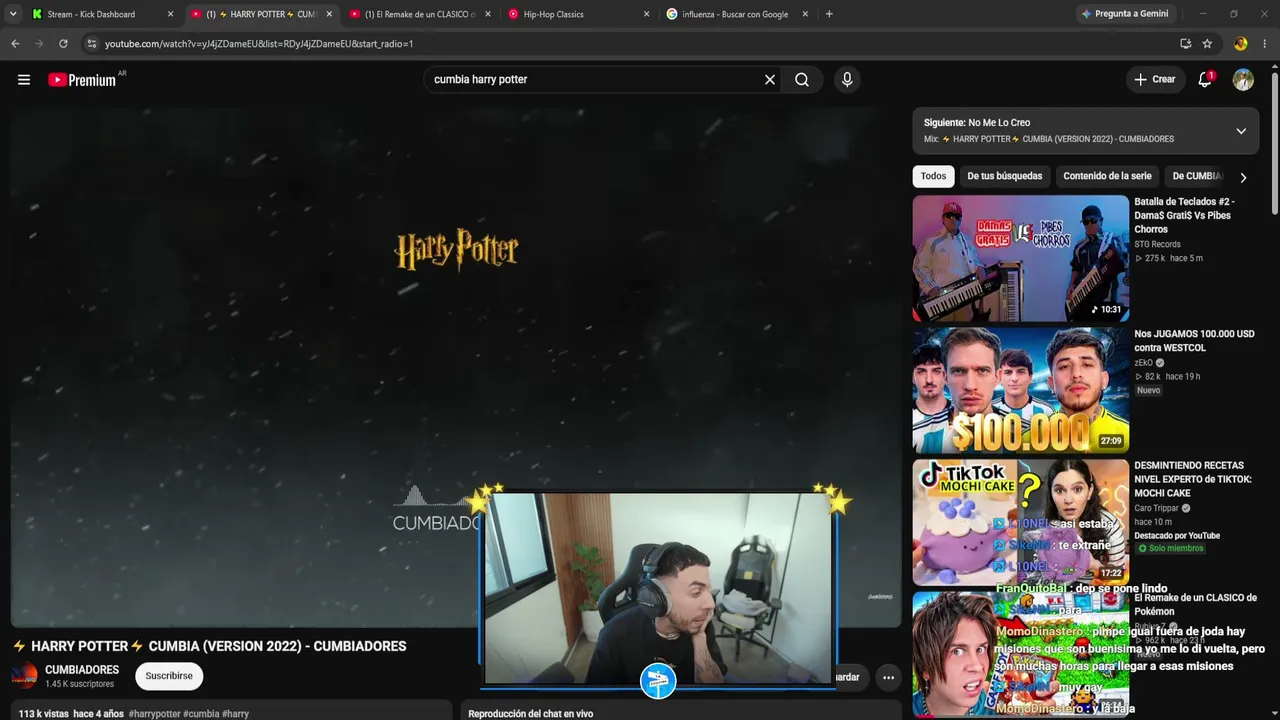The height and width of the screenshot is (720, 1280).
Task: Select the De tus búsquedas chip
Action: [1004, 176]
